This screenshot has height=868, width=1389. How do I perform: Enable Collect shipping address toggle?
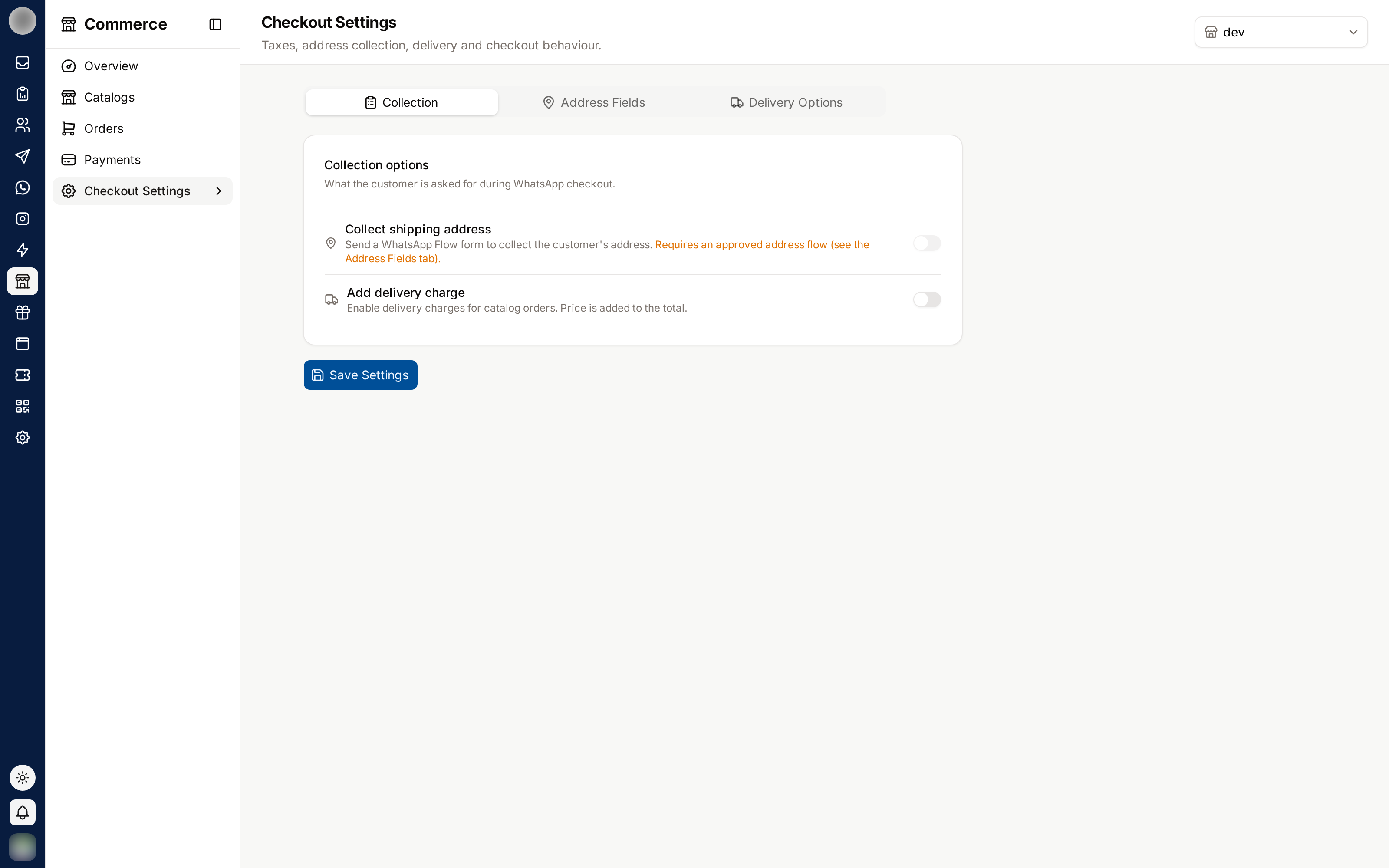(x=927, y=243)
